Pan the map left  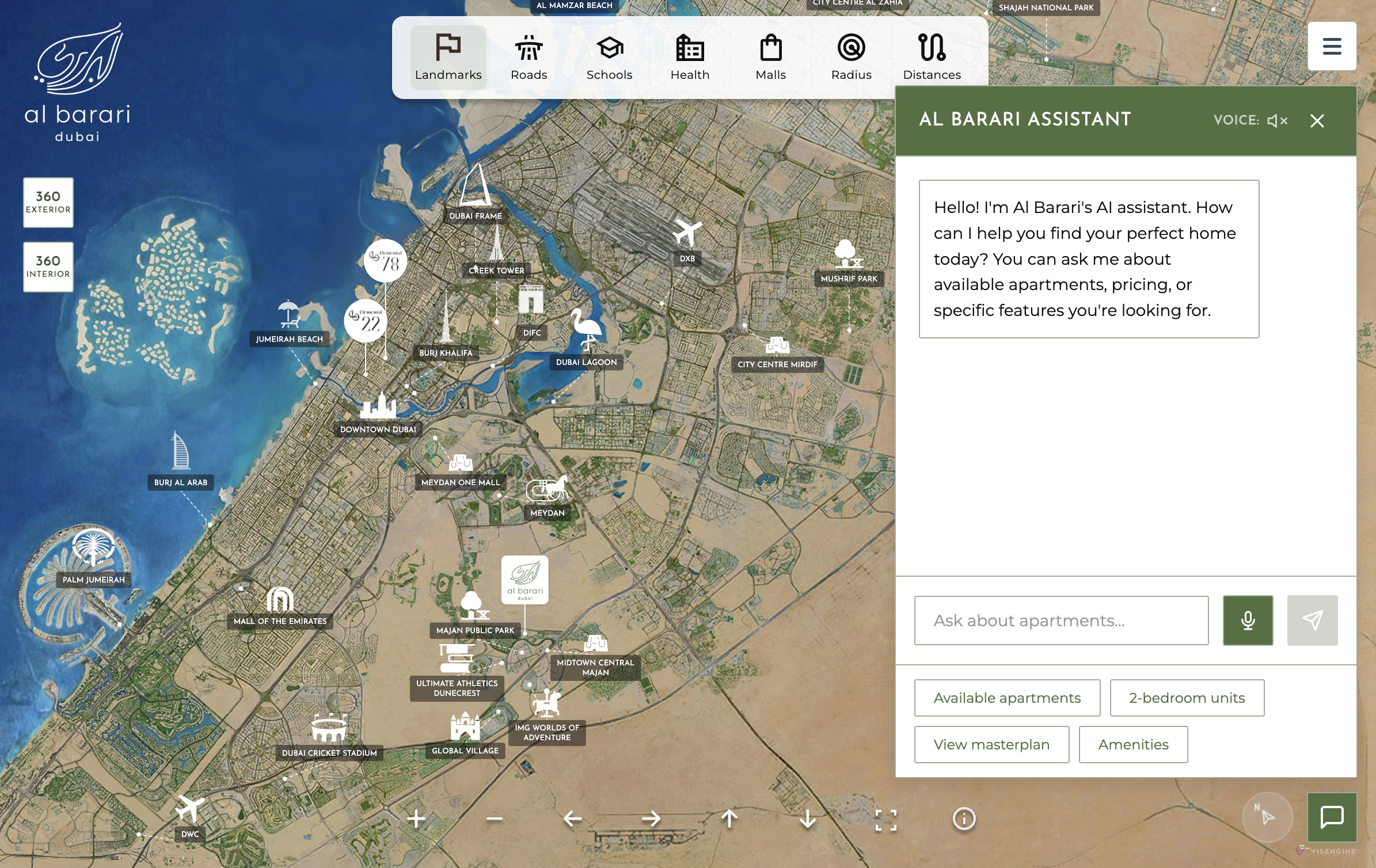[x=572, y=818]
